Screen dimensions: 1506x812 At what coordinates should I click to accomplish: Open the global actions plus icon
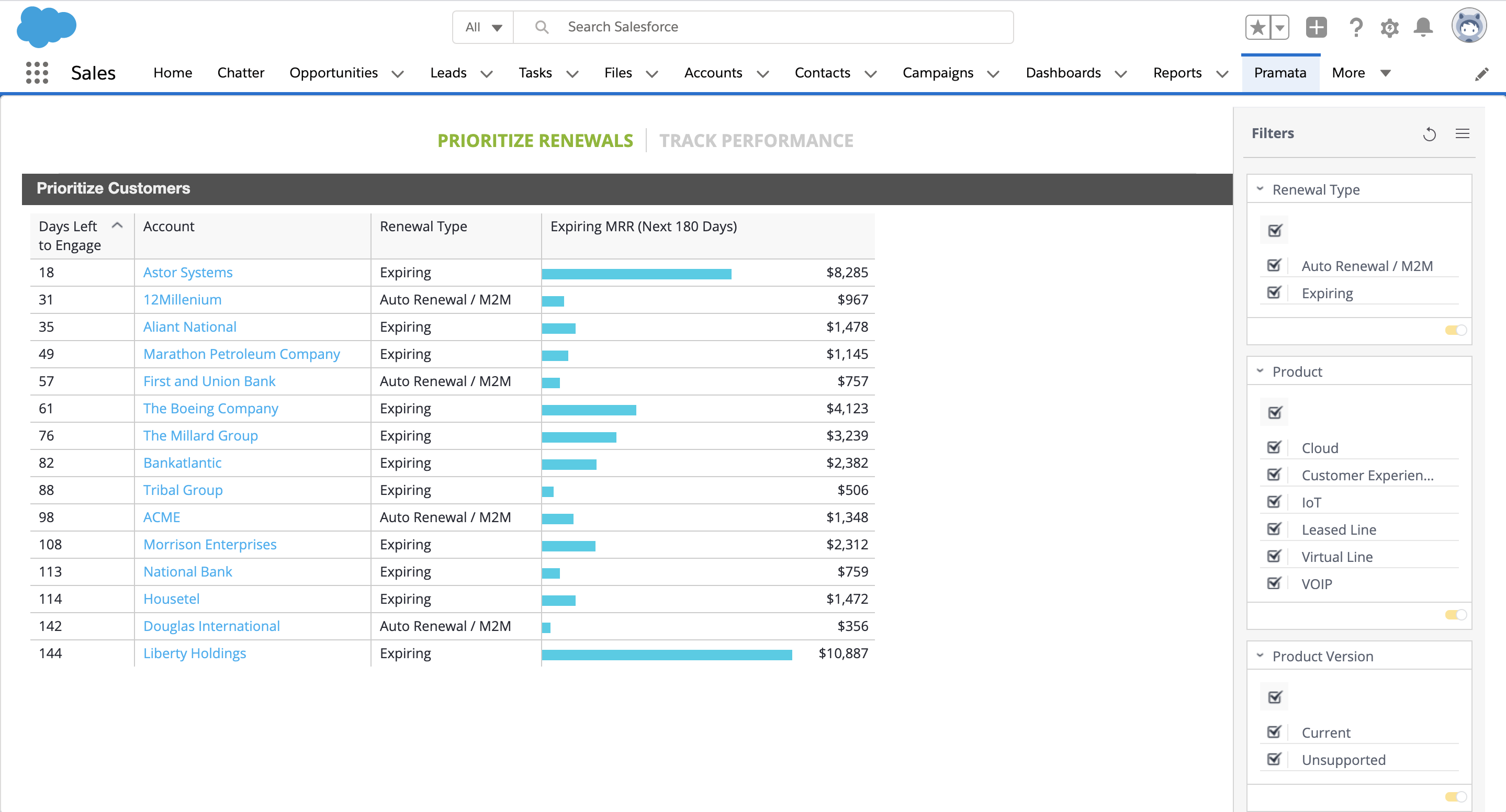(x=1316, y=27)
